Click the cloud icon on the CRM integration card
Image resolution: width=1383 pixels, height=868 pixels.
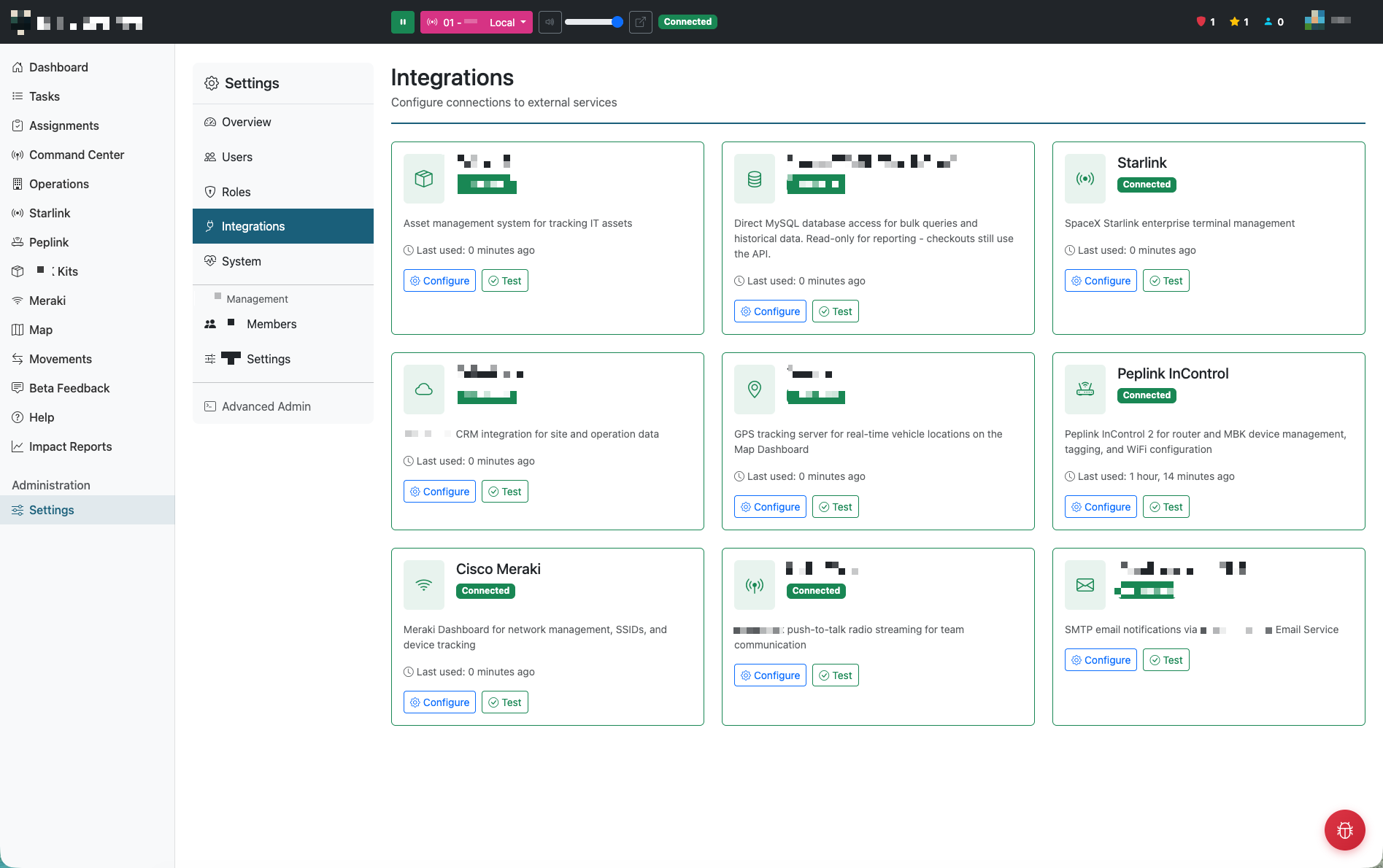point(423,389)
